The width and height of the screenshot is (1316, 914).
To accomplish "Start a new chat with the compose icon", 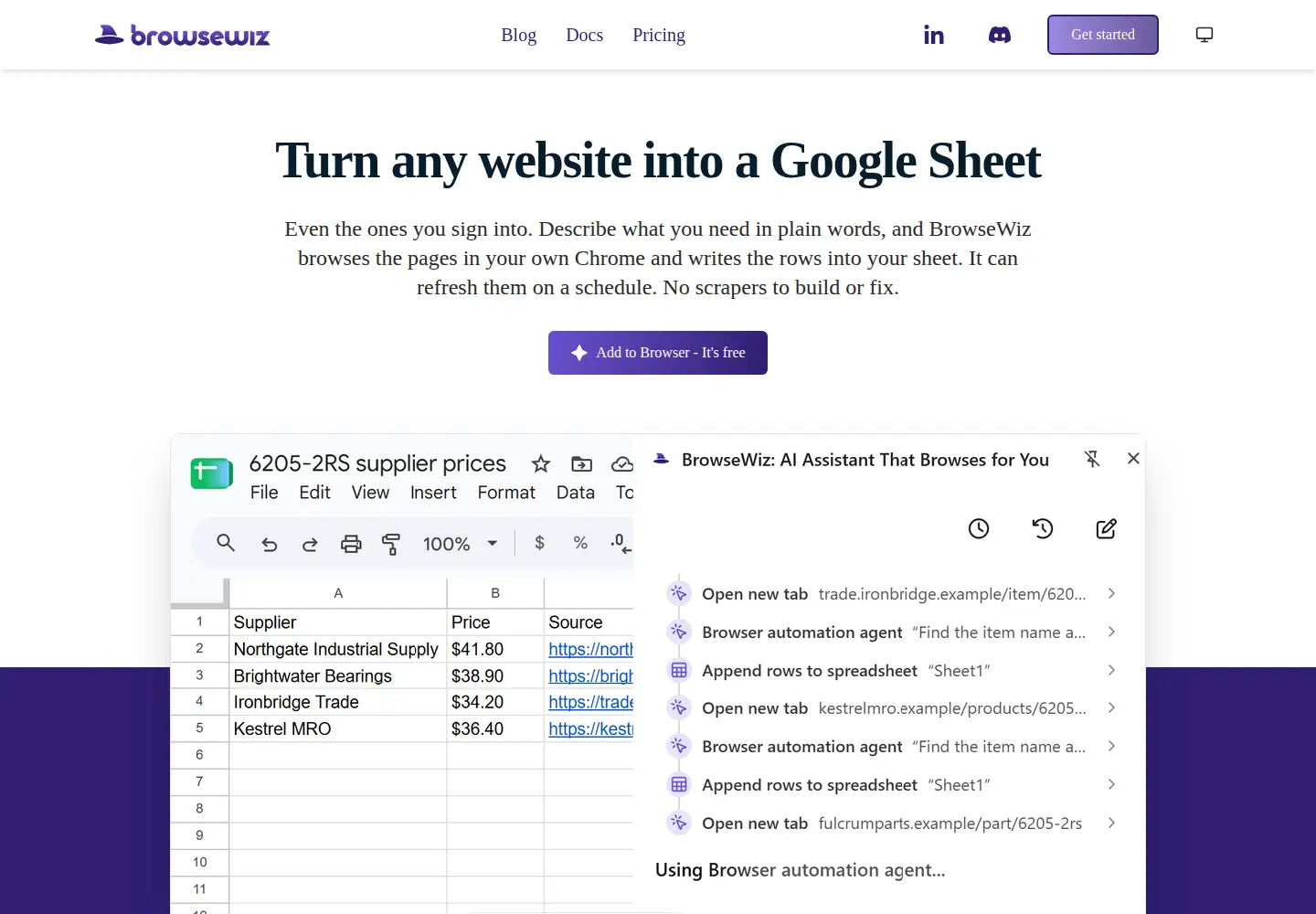I will tap(1106, 528).
